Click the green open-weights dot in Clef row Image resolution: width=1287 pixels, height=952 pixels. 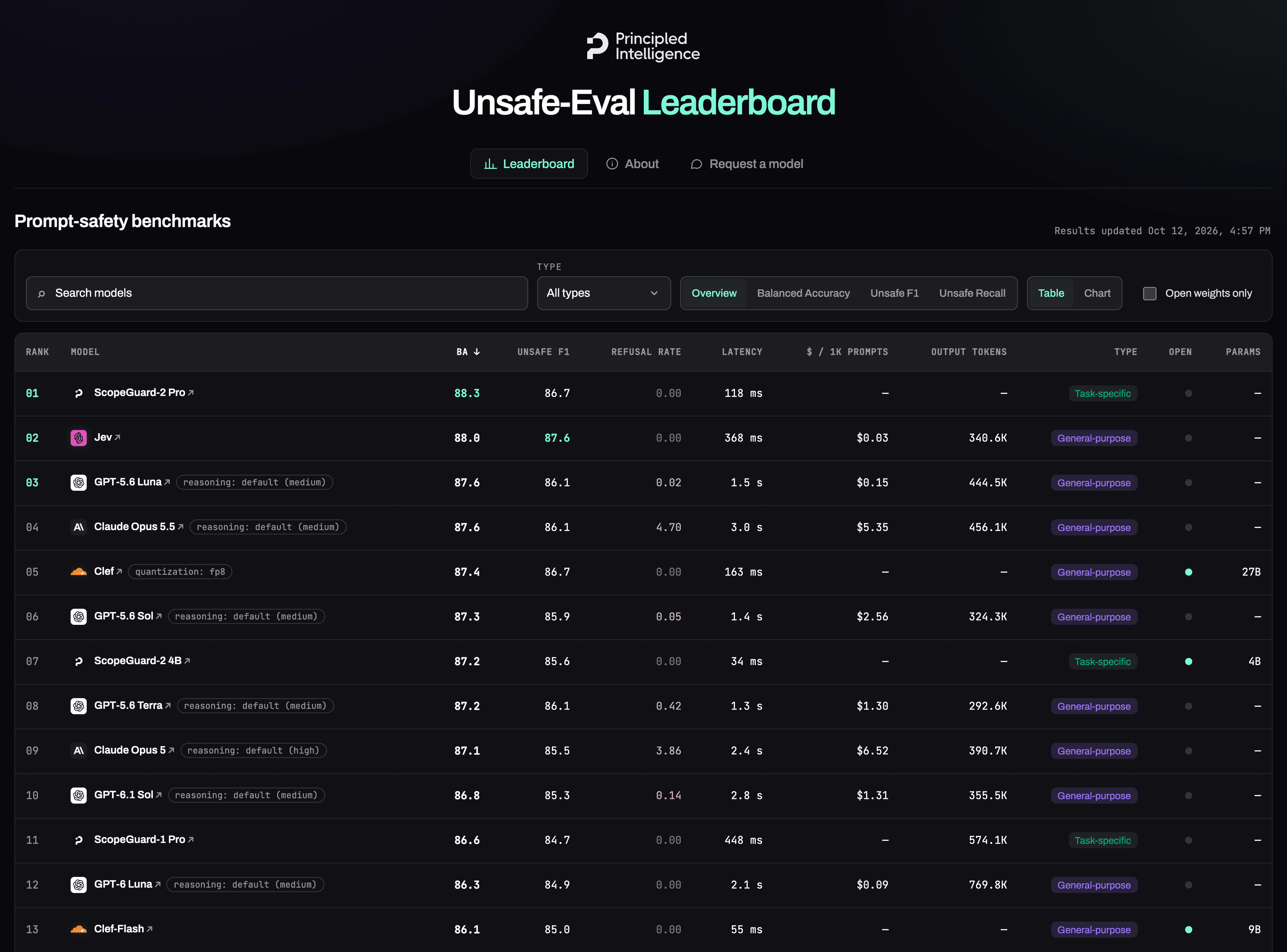pos(1188,572)
